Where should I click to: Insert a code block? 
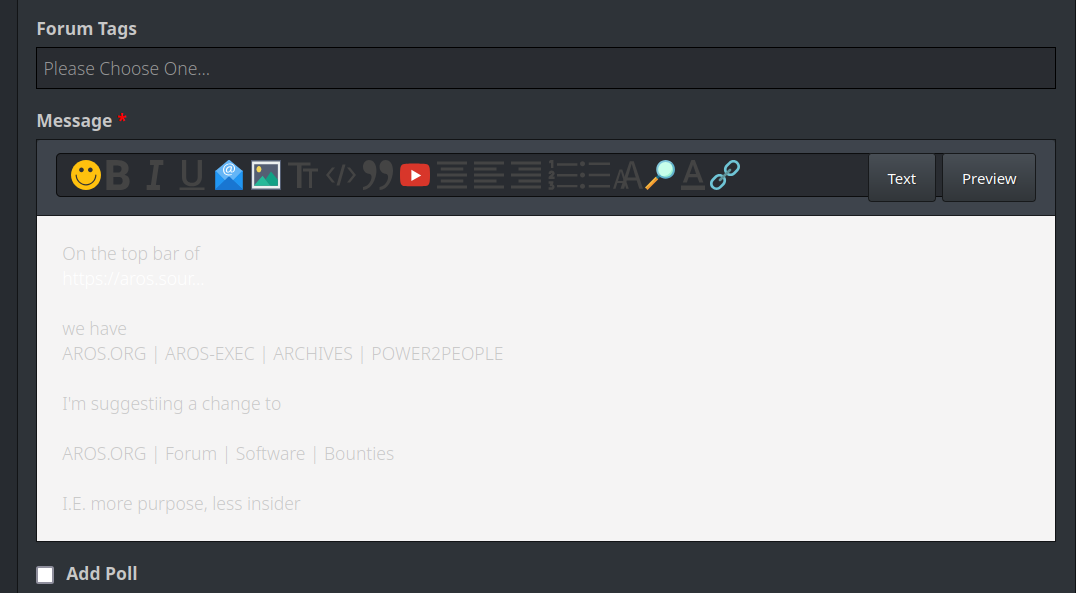(341, 176)
